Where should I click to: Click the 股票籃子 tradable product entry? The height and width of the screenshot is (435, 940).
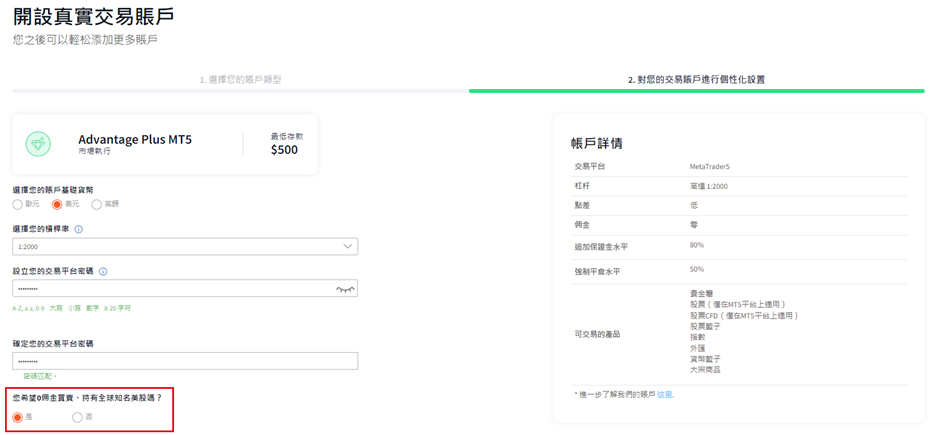click(x=705, y=326)
